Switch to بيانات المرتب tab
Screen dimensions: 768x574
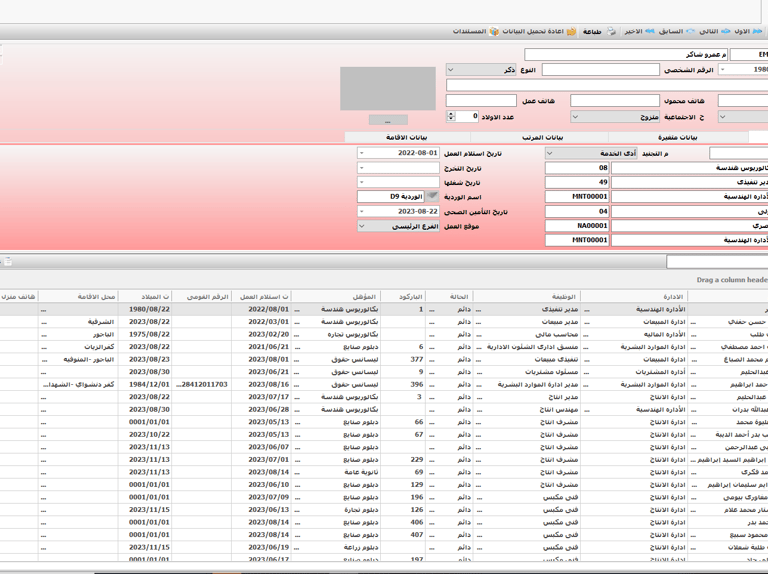tap(542, 138)
